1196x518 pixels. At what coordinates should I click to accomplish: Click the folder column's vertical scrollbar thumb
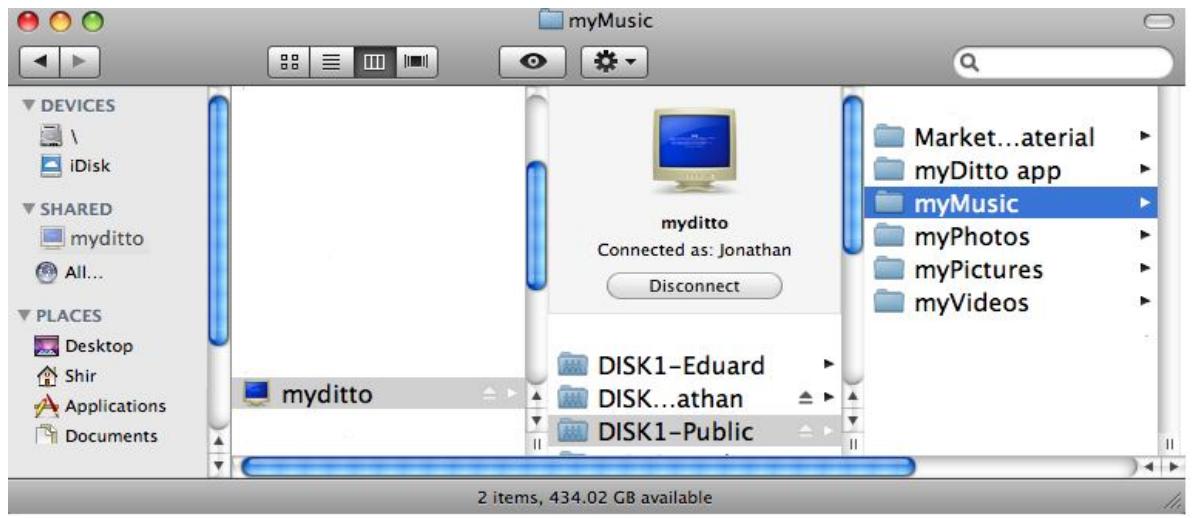[x=853, y=175]
